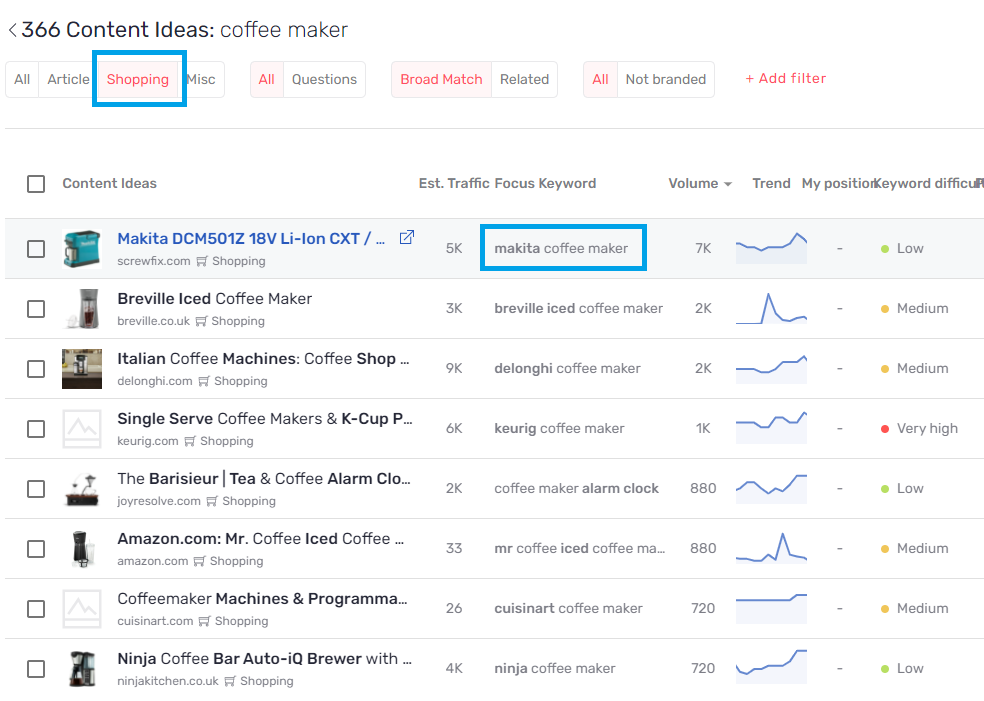Switch to the Article filter tab

68,79
